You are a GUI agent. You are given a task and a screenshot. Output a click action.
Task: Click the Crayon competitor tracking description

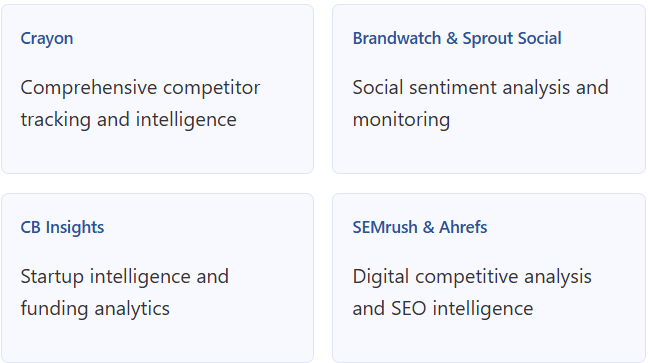click(141, 104)
